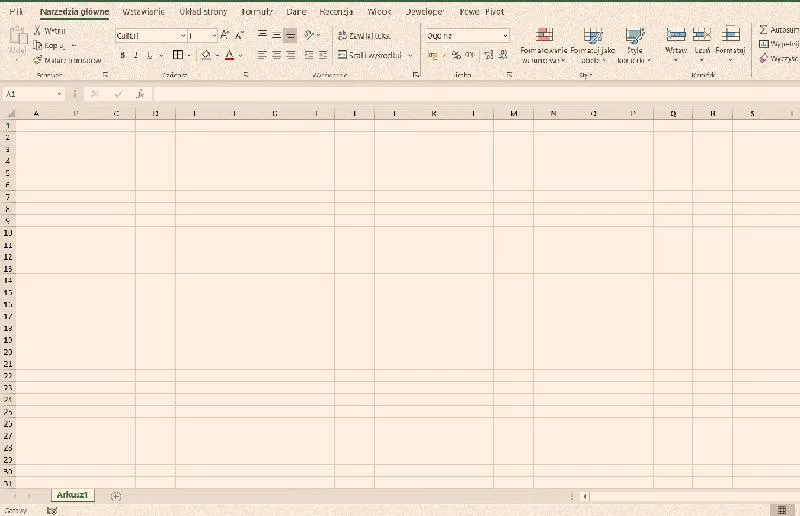Select the Malarz formatów brush
This screenshot has height=516, width=800.
click(38, 60)
